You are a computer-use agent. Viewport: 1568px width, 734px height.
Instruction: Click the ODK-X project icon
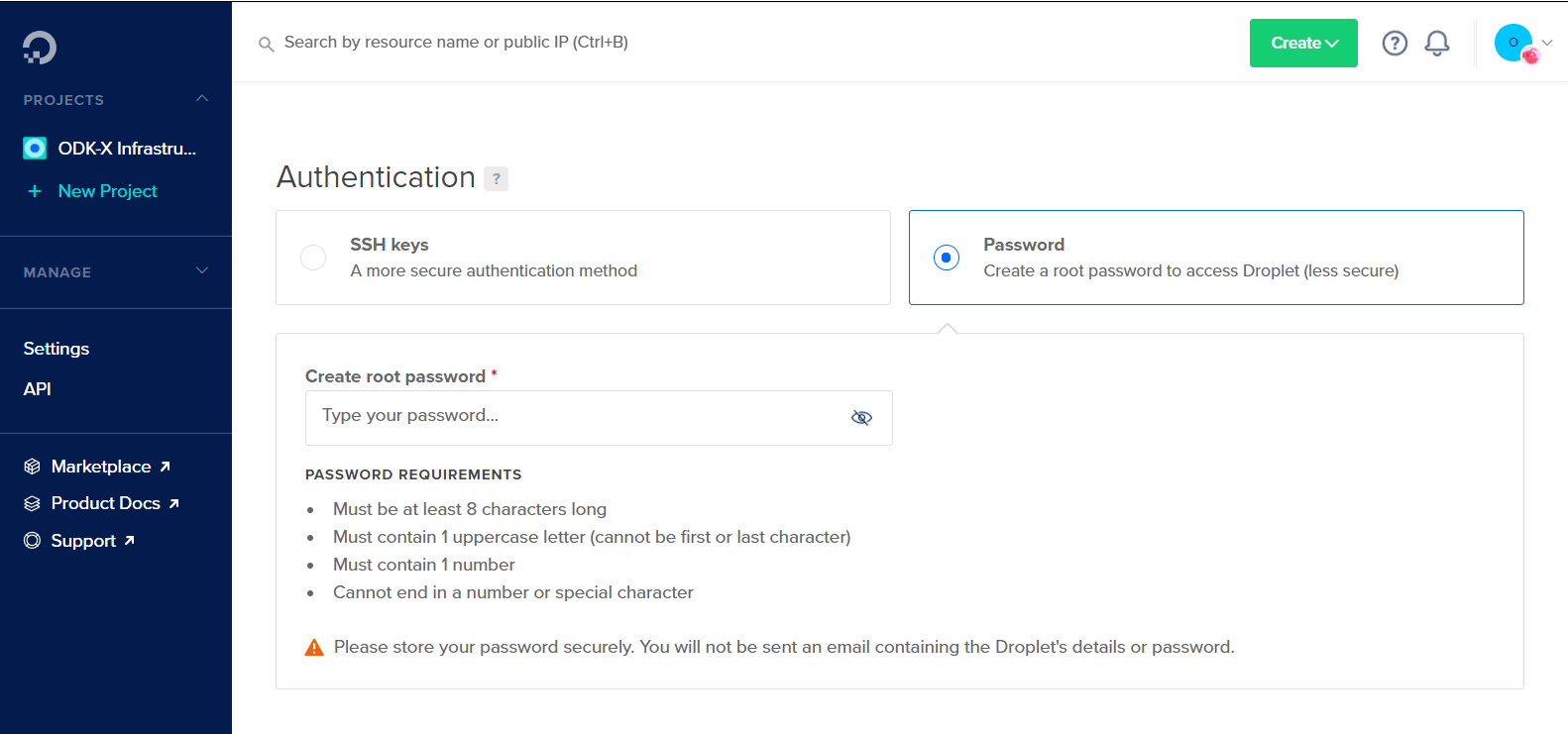click(35, 149)
